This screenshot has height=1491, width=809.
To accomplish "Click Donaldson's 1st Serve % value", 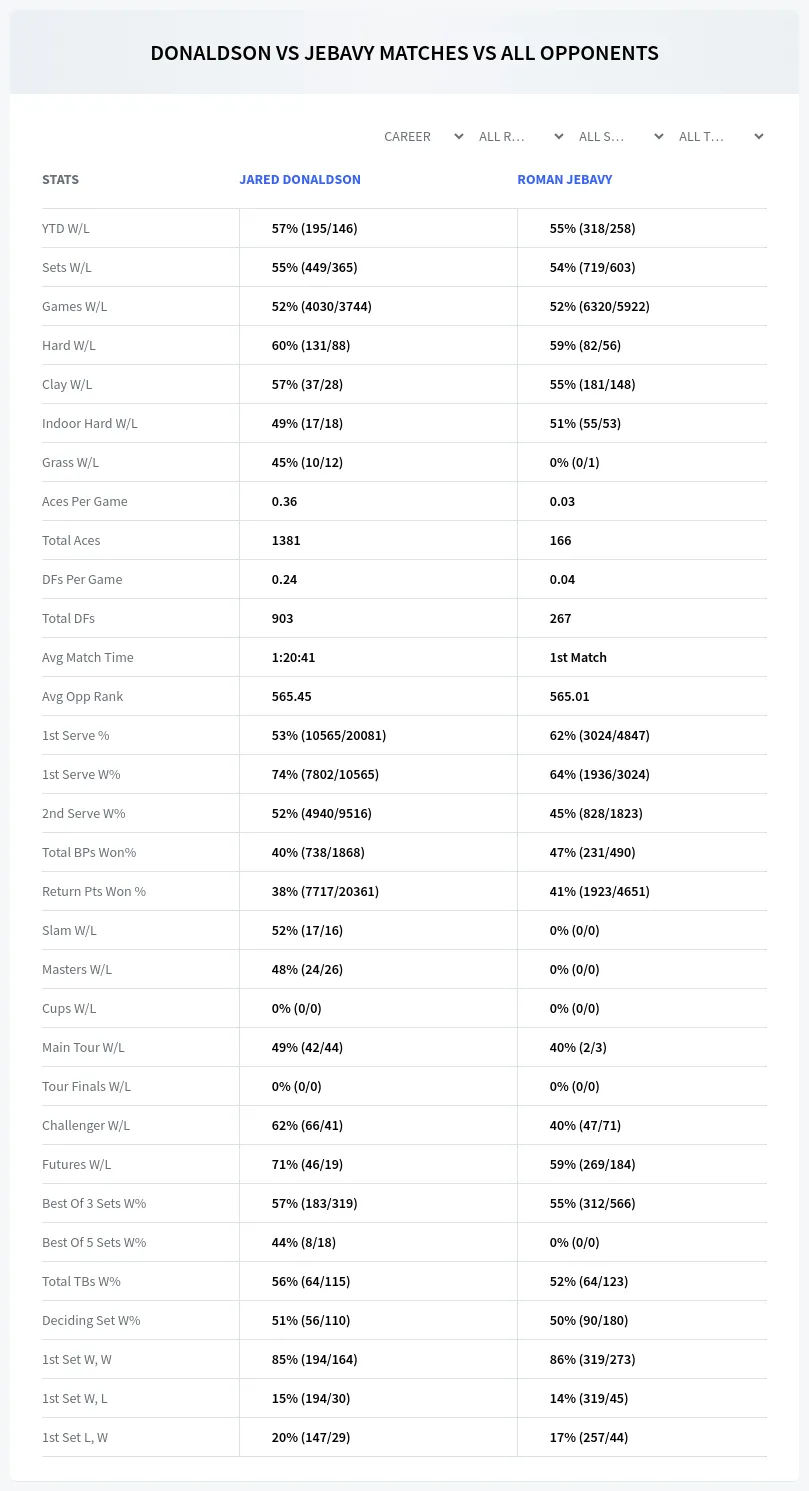I will [x=329, y=735].
